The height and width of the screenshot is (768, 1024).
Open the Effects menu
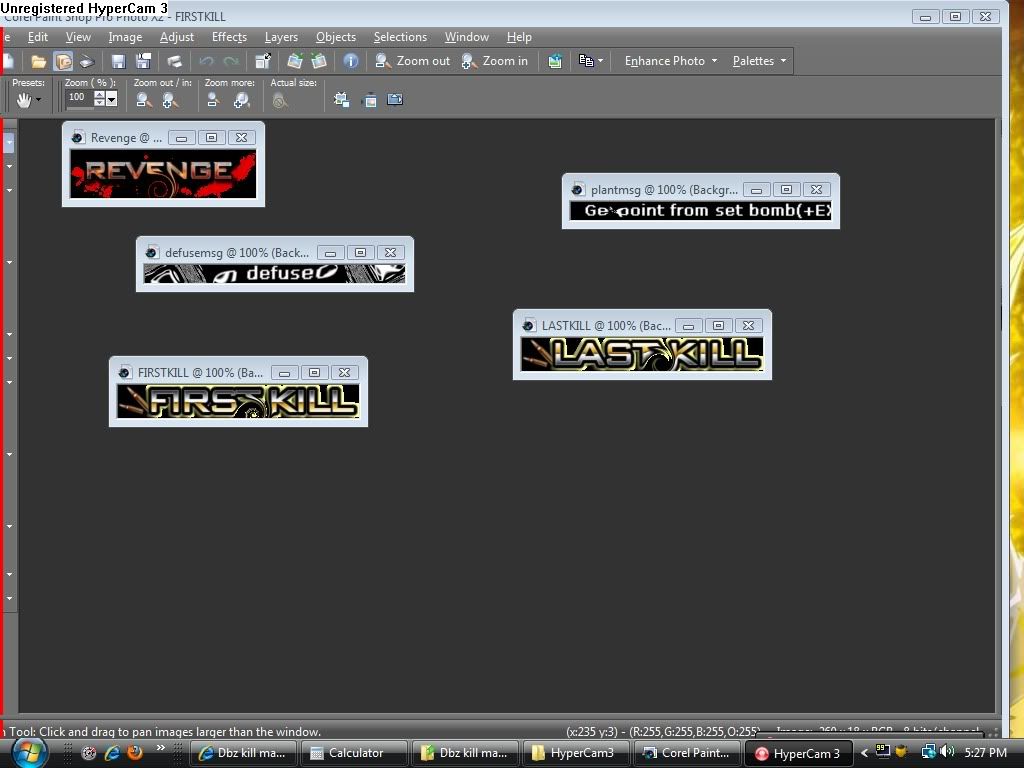[x=229, y=37]
